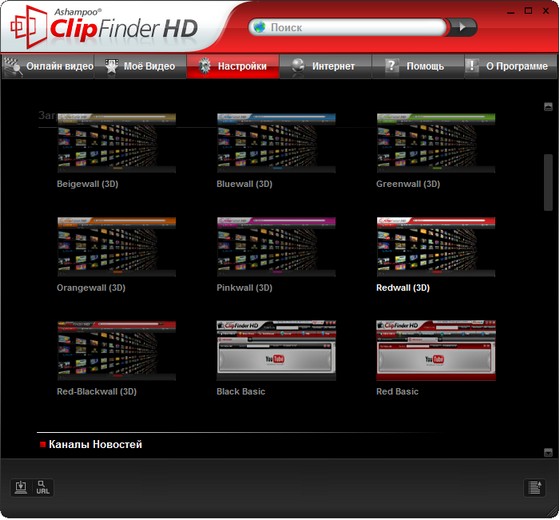Image resolution: width=560 pixels, height=520 pixels.
Task: Click the vertical scrollbar thumb
Action: pyautogui.click(x=548, y=182)
